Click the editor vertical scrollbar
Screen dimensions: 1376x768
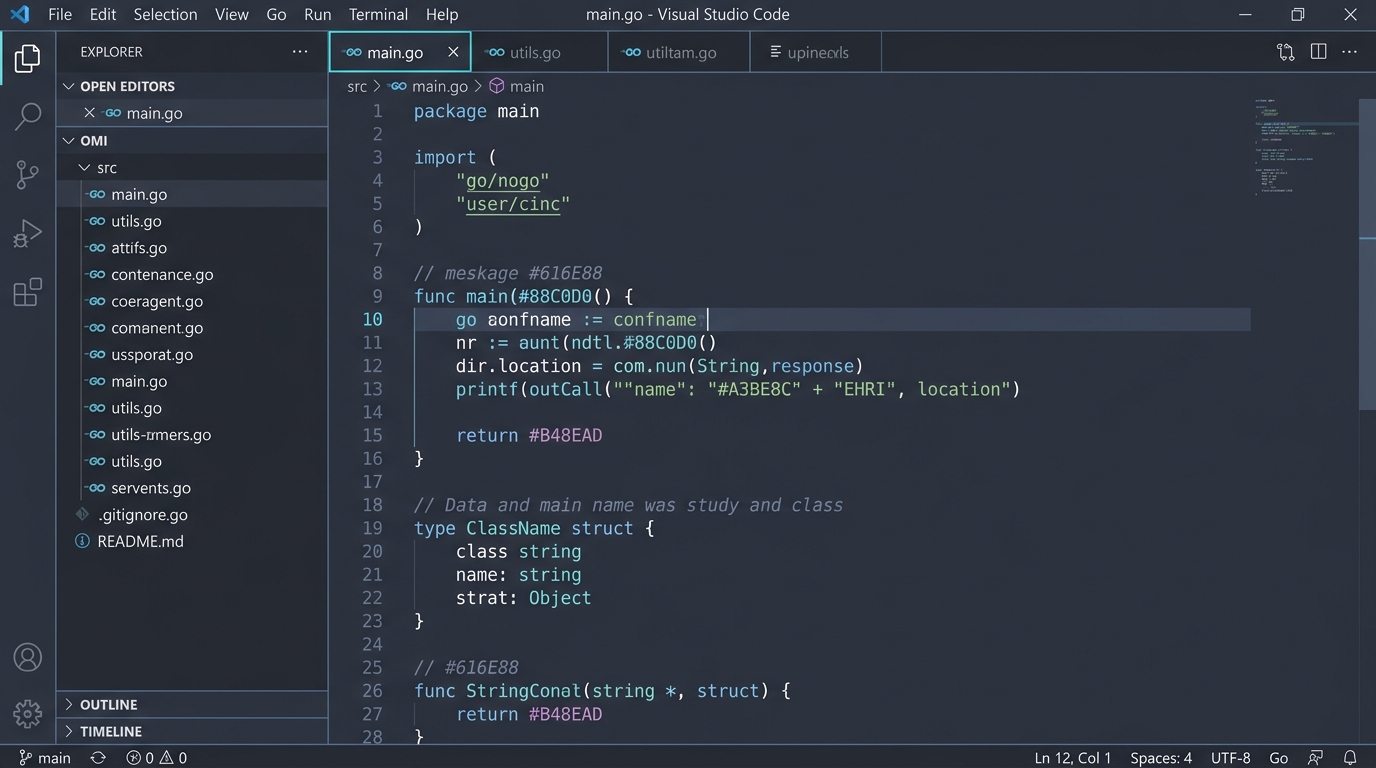pos(1367,255)
